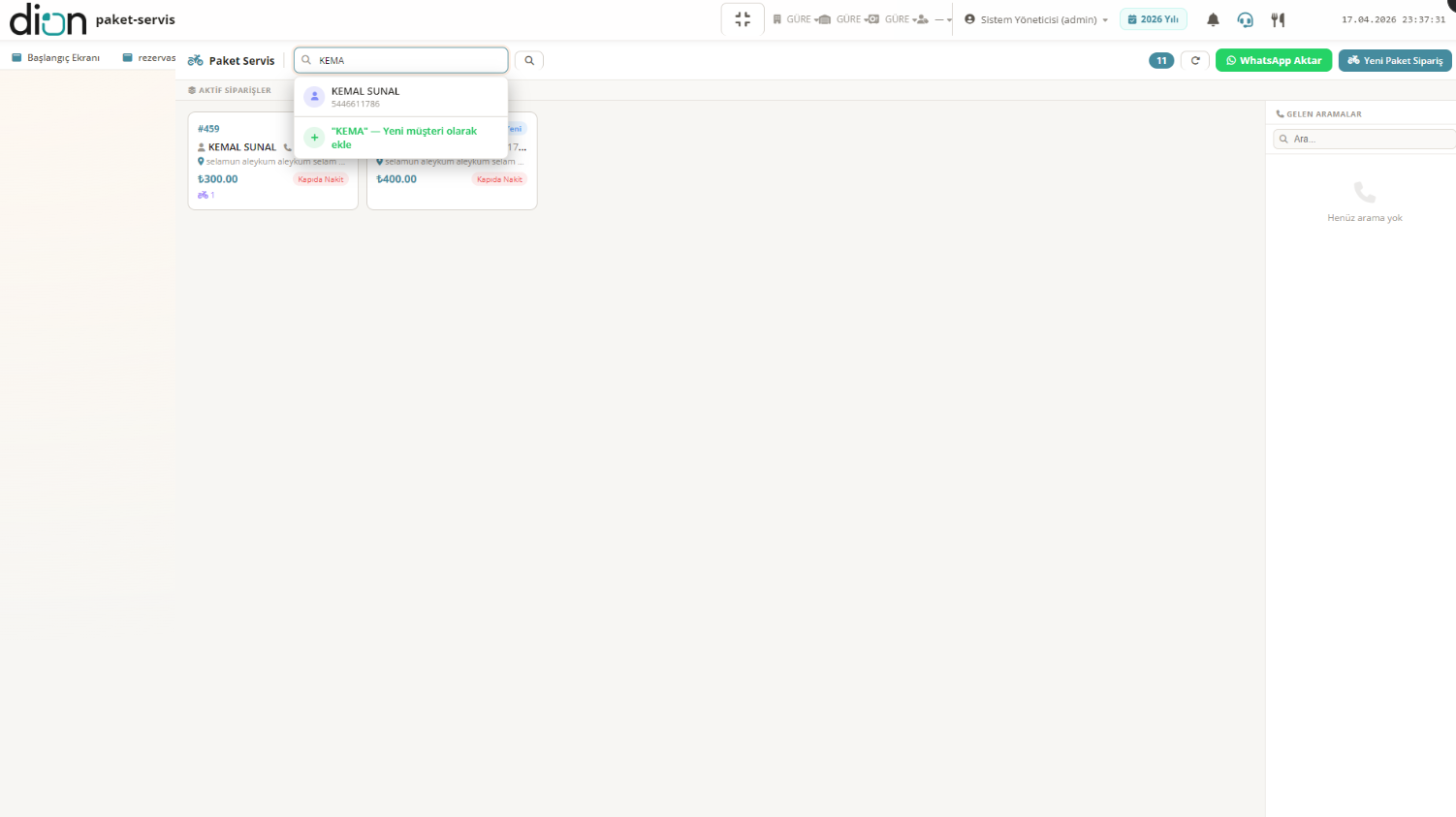Click the order count badge 11

click(1161, 60)
